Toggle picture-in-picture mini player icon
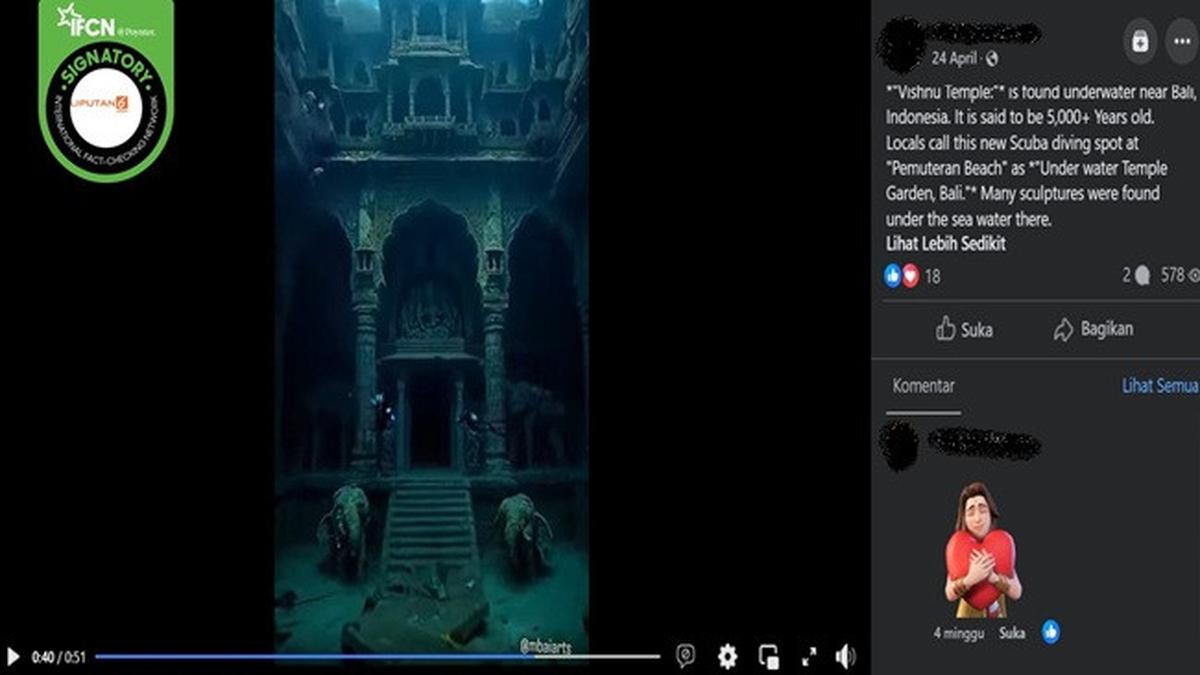This screenshot has height=675, width=1200. (769, 657)
